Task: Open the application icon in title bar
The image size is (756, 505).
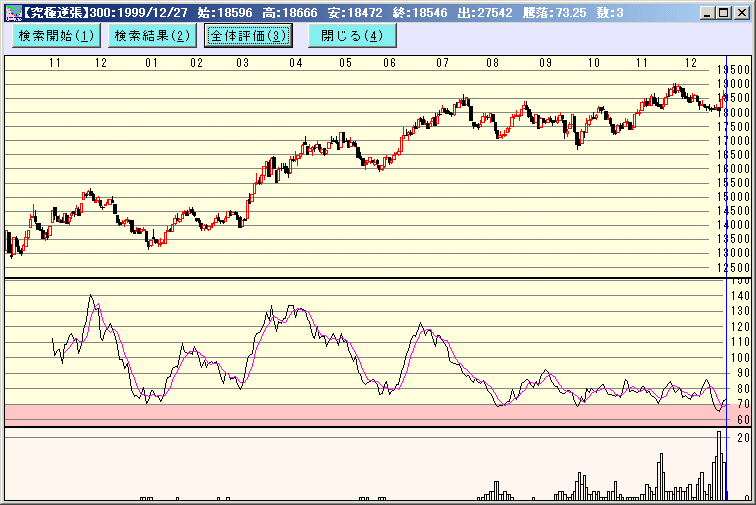Action: click(x=10, y=10)
